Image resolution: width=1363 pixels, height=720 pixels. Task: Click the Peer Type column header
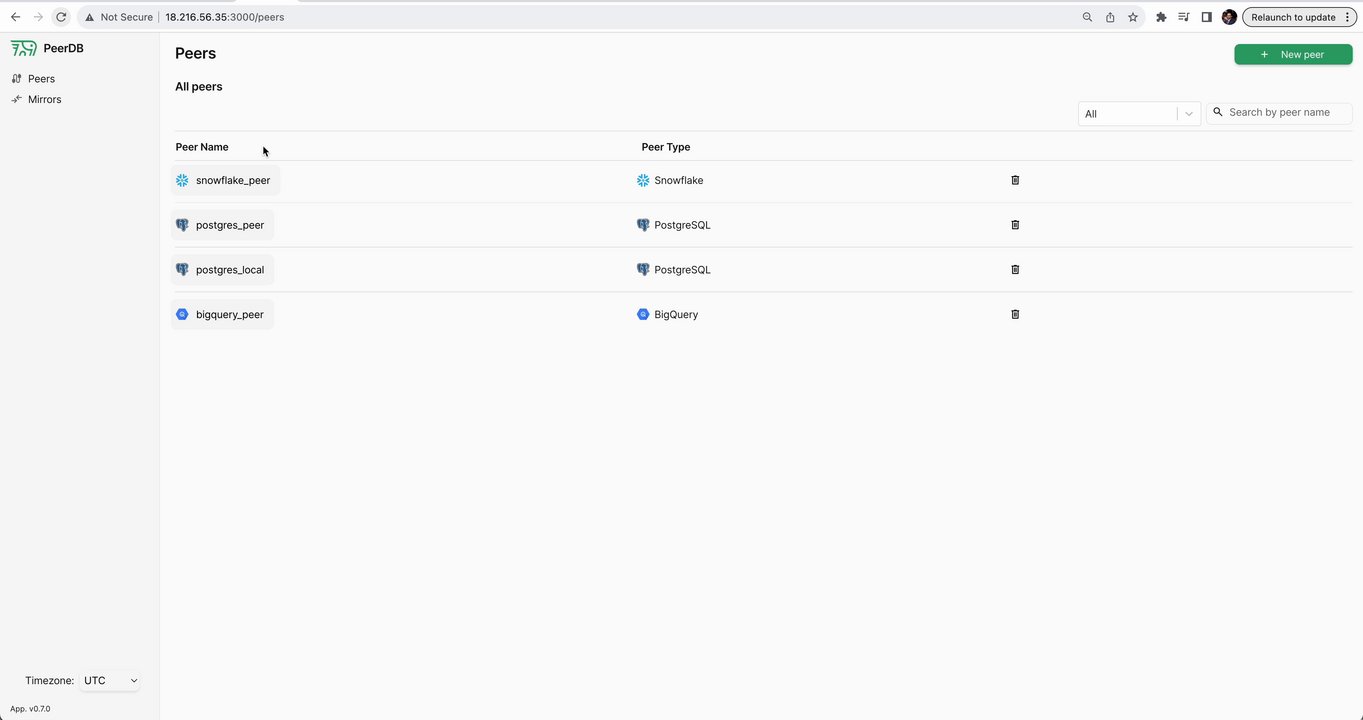coord(666,147)
